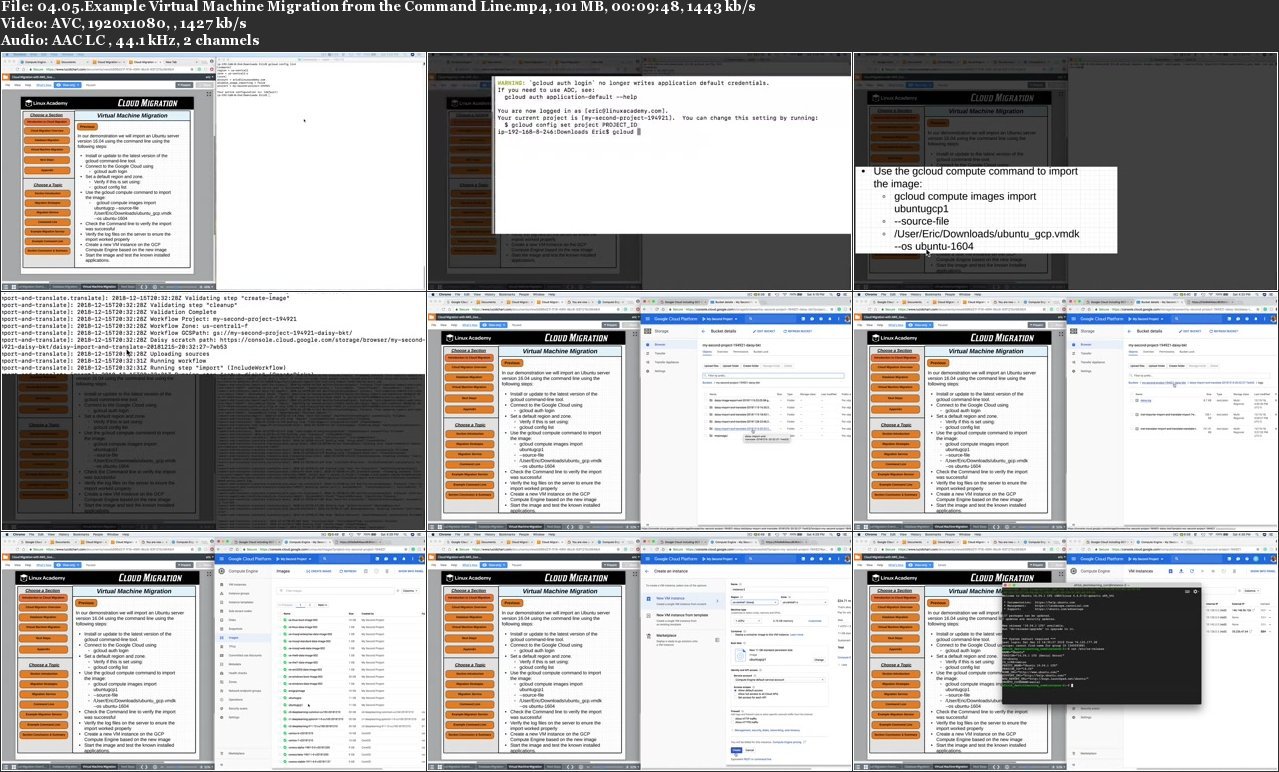Click back arrow beside Bucket details in folder list frame
Screen dimensions: 1279x772
[703, 331]
